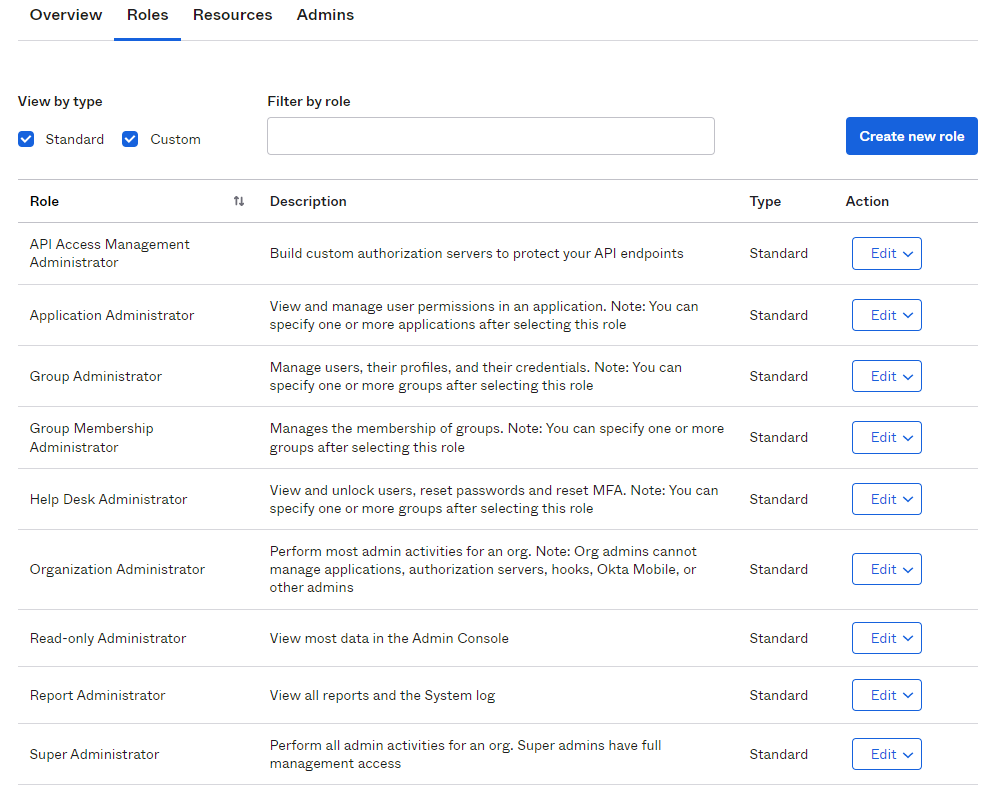The width and height of the screenshot is (1000, 797).
Task: Open Edit dropdown for Application Administrator
Action: coord(886,315)
